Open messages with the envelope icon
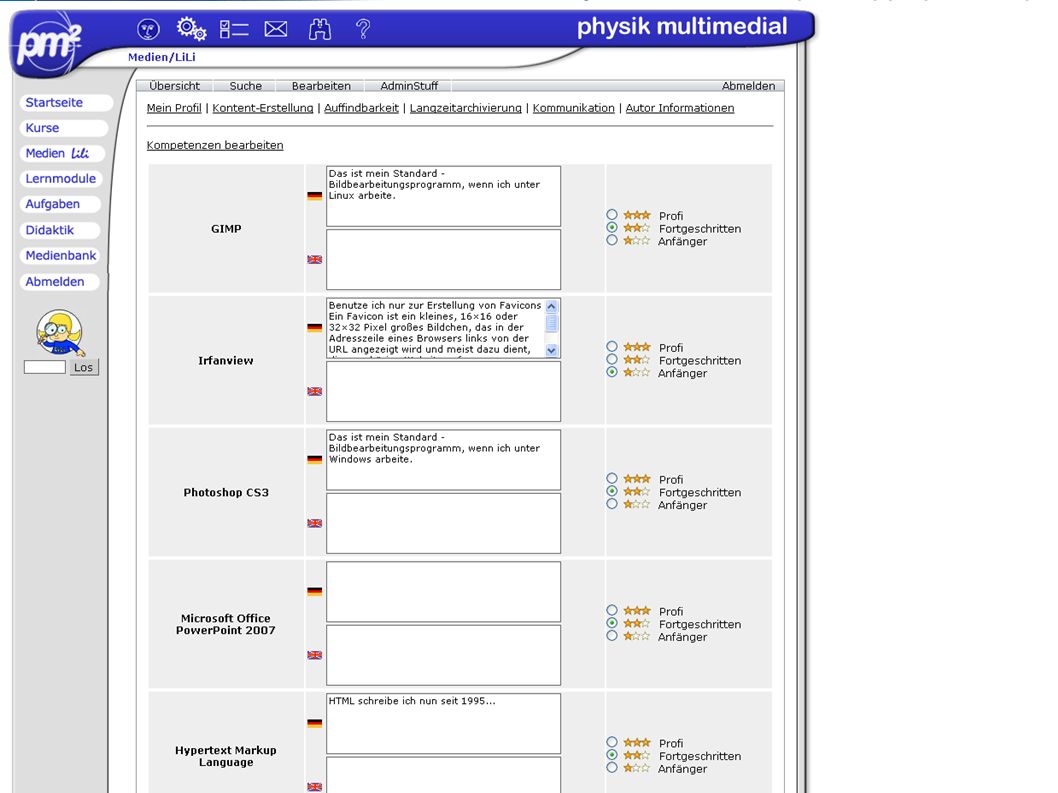This screenshot has width=1058, height=793. [x=275, y=29]
